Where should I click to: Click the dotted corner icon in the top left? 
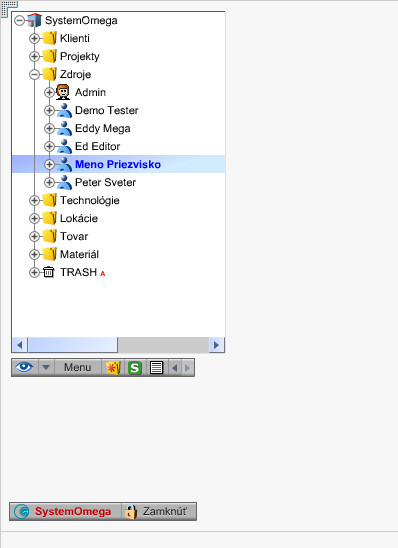click(9, 8)
